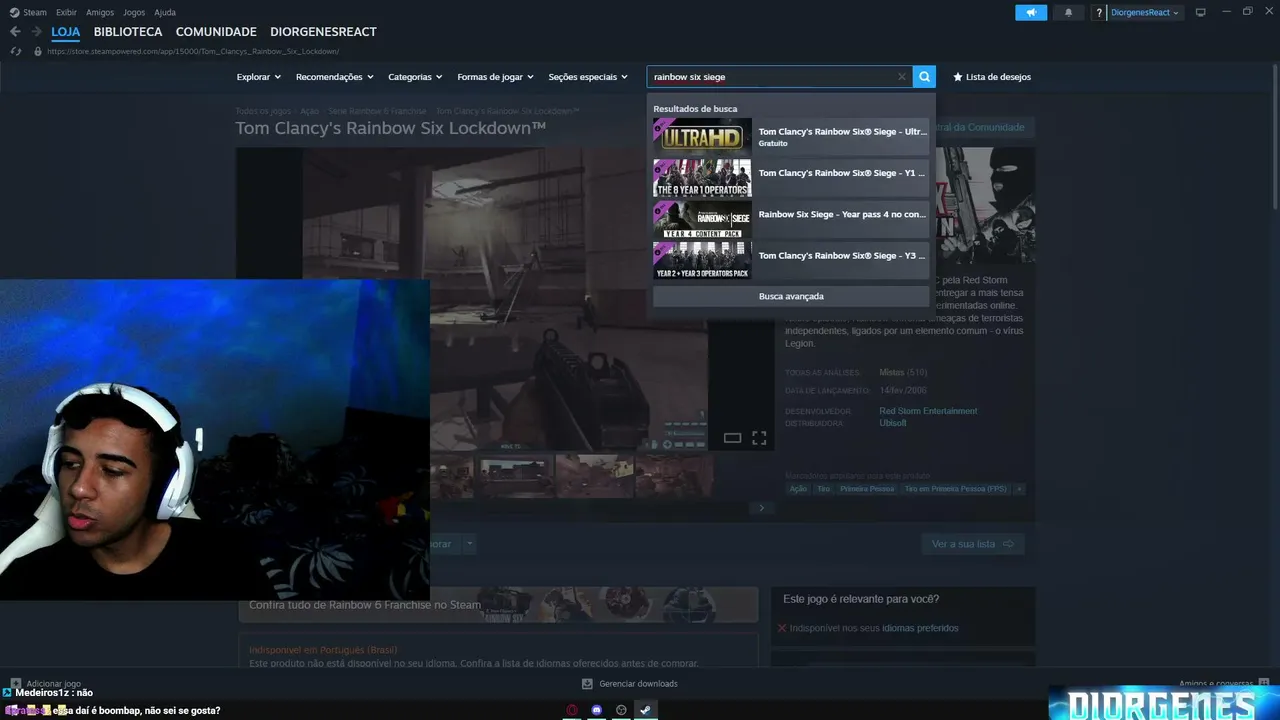Click Adicionar jogo
The width and height of the screenshot is (1280, 720).
(46, 684)
